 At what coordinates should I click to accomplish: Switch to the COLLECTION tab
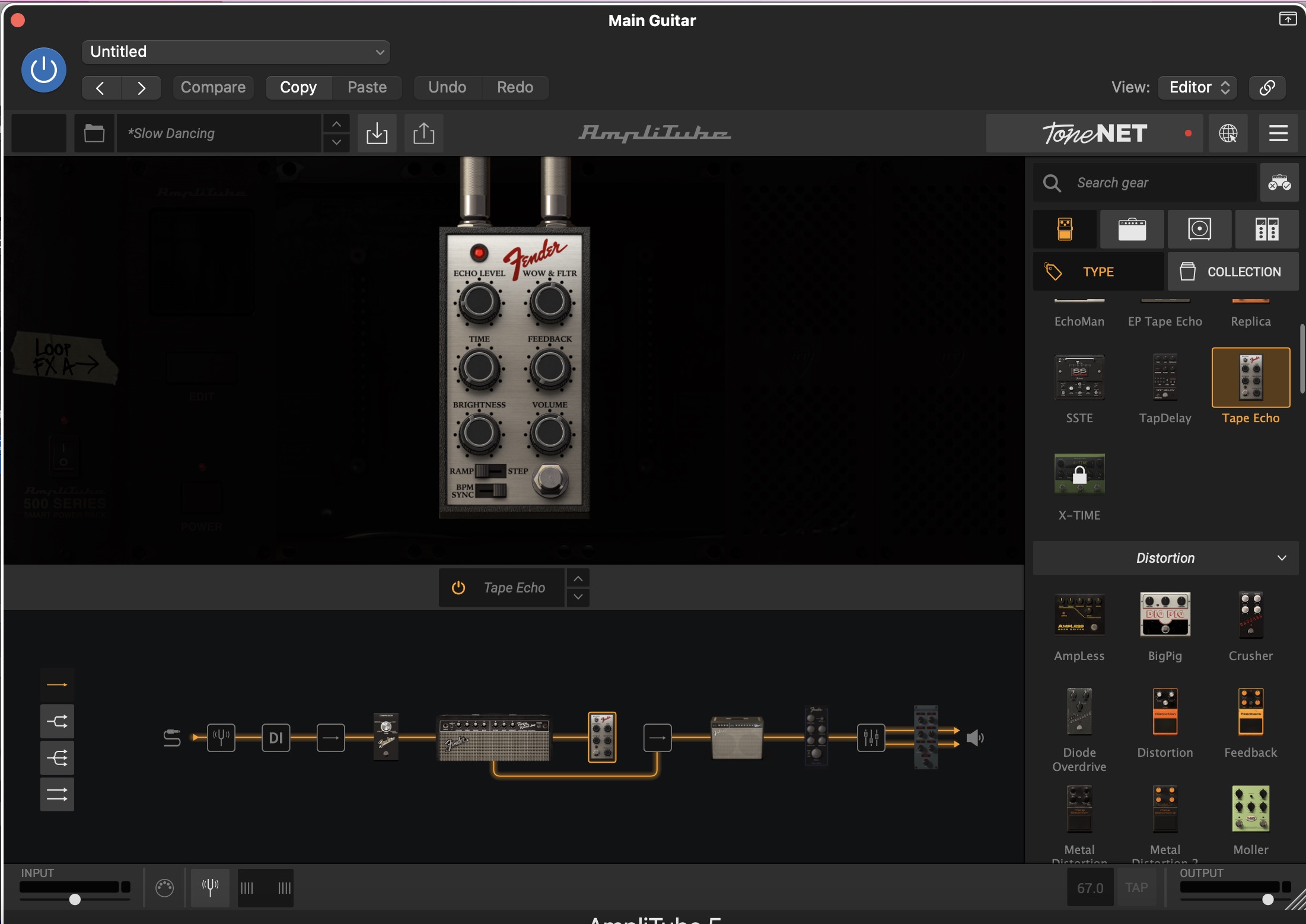point(1233,272)
